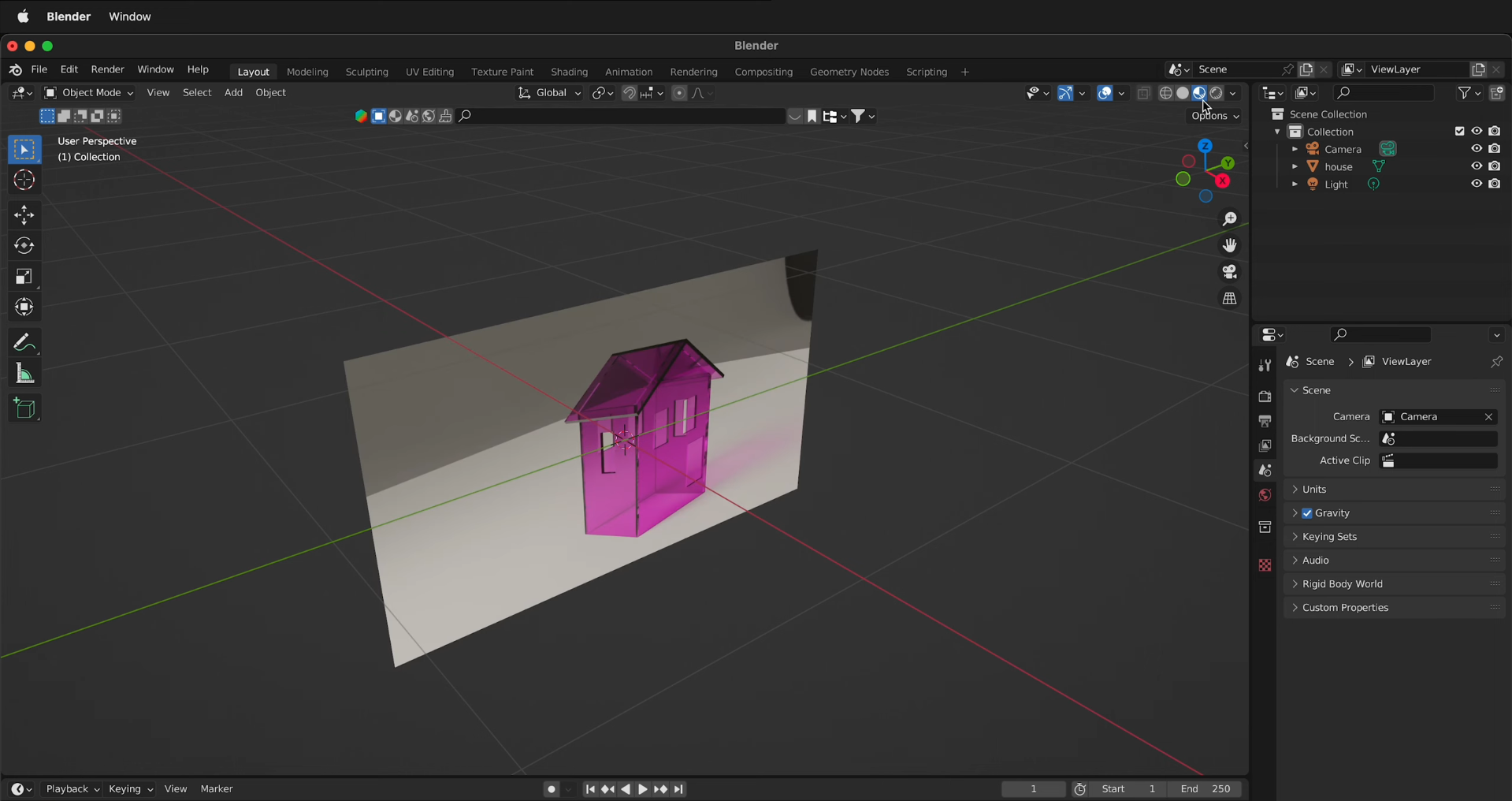Hide the Camera object in viewport
This screenshot has width=1512, height=801.
[x=1476, y=149]
